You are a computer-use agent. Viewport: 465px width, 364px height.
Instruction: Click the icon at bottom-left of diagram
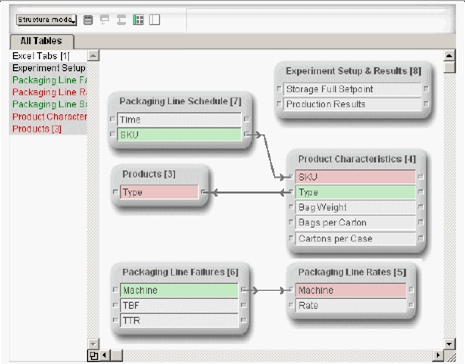[x=94, y=355]
